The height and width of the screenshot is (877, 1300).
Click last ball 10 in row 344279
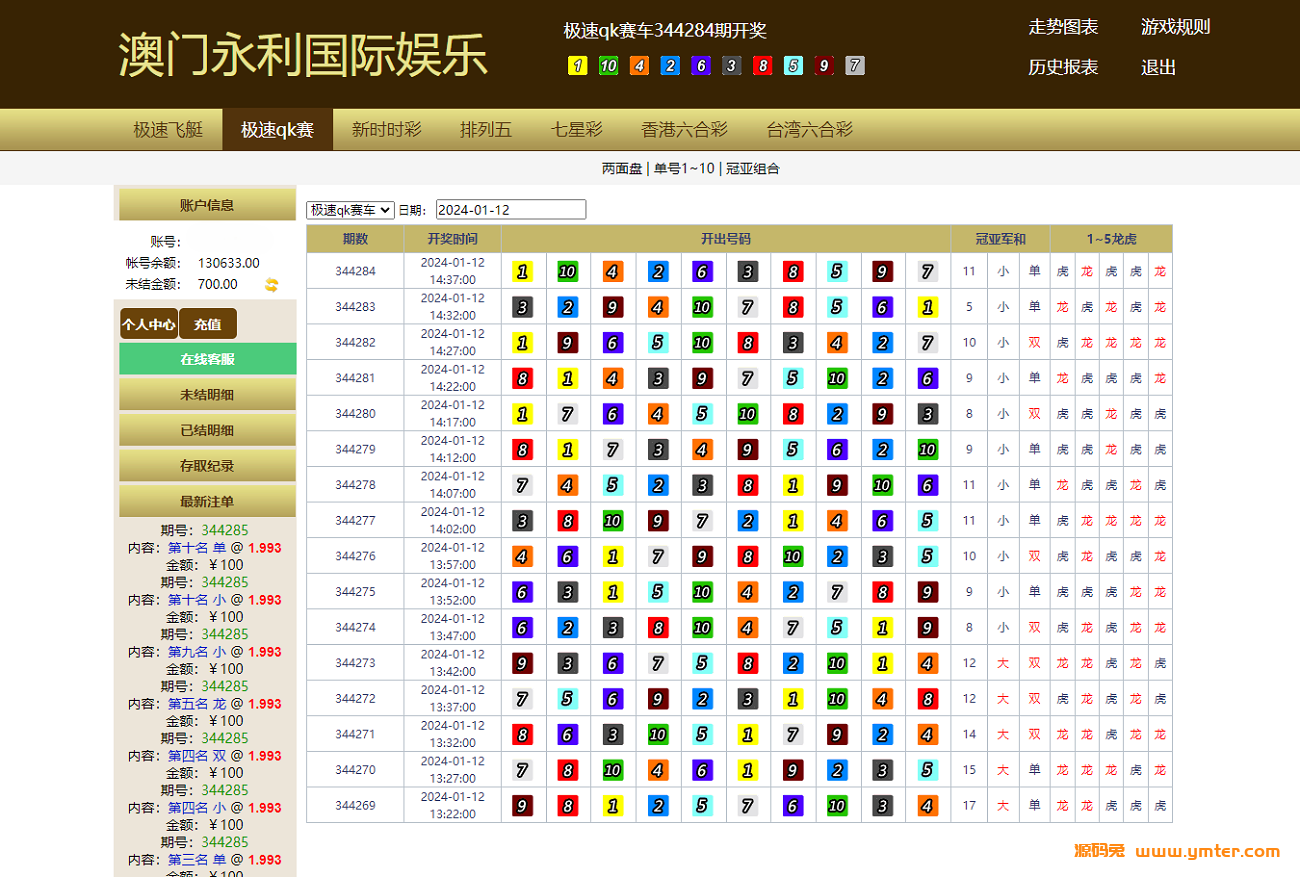(x=927, y=449)
